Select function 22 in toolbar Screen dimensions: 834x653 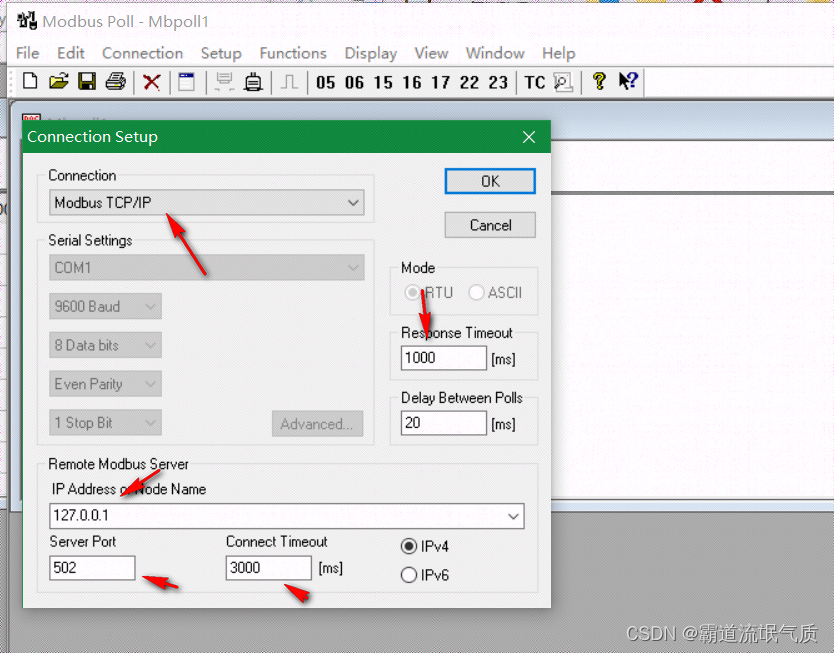tap(469, 82)
